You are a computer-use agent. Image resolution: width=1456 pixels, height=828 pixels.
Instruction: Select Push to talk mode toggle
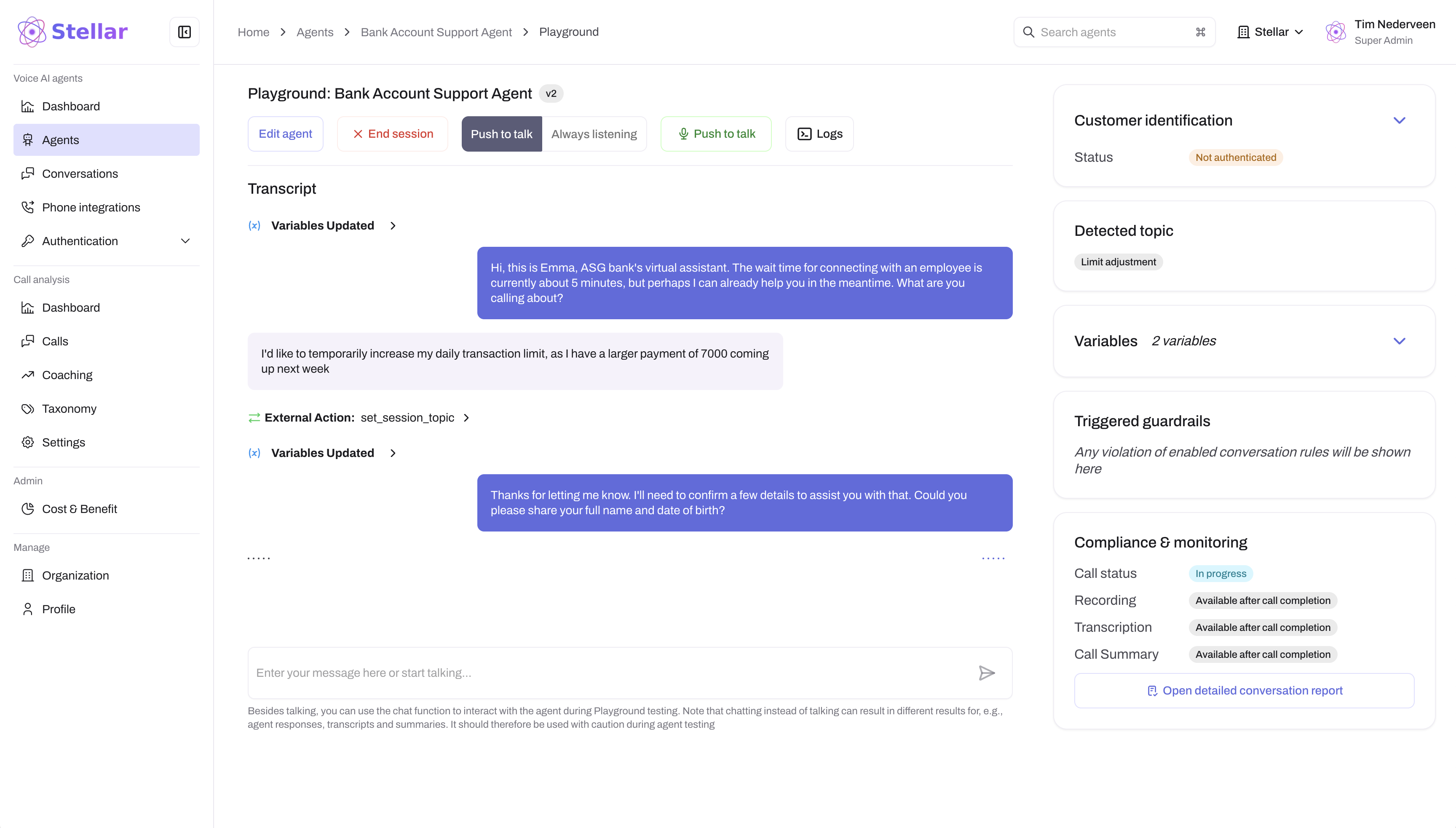[501, 134]
